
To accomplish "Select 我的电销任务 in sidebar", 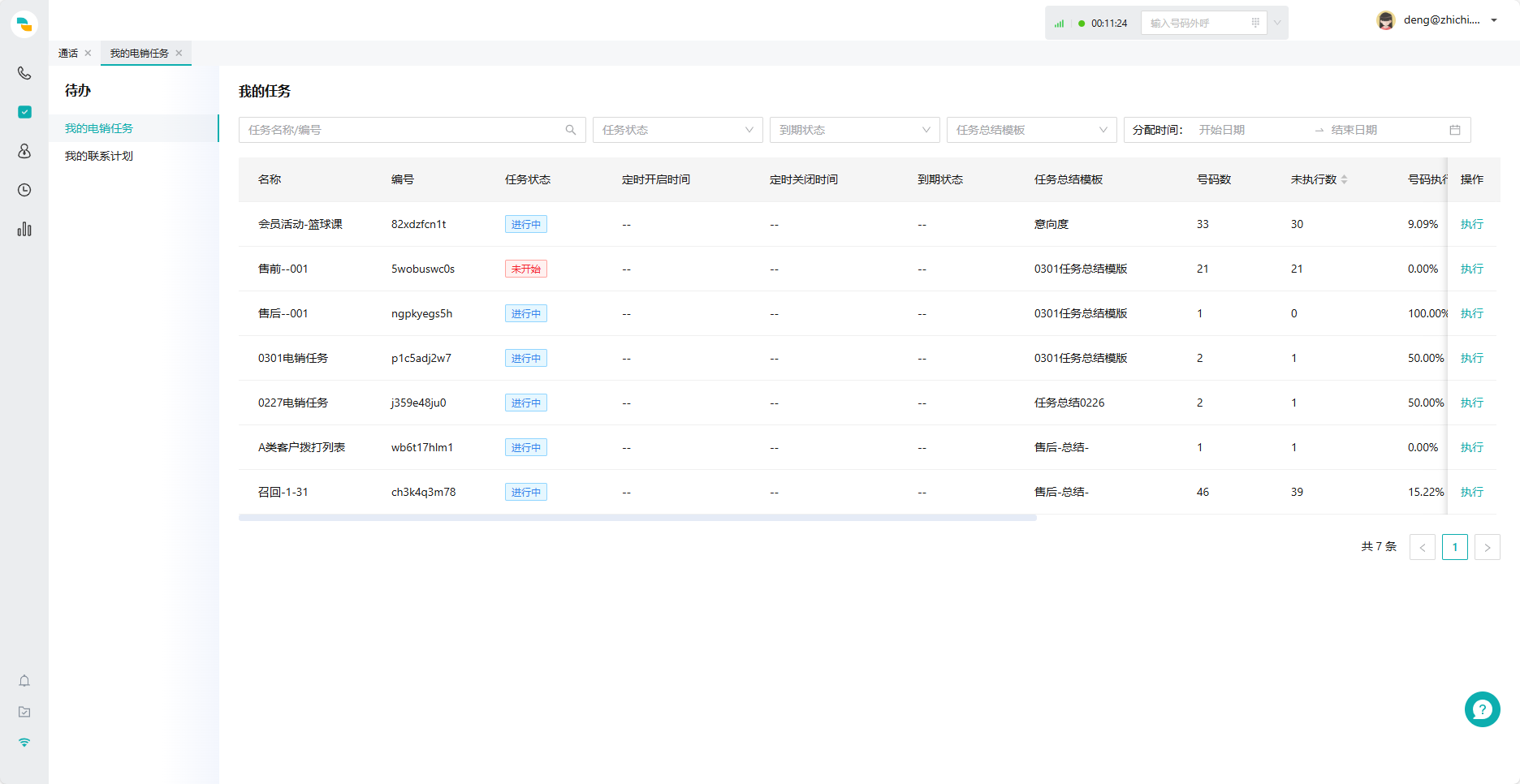I will tap(134, 128).
